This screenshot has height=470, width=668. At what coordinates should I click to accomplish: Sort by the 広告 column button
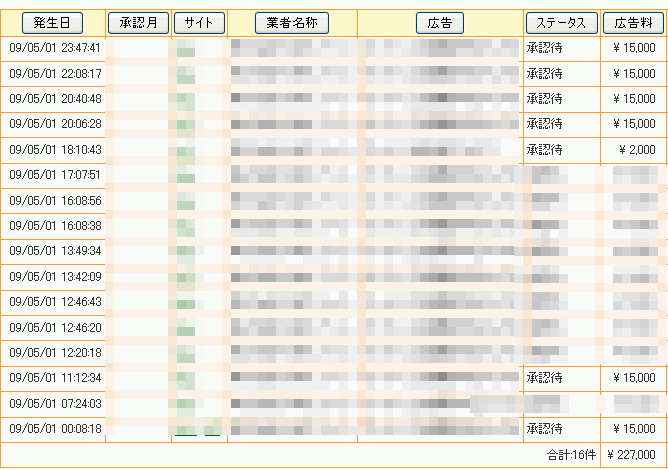[440, 23]
